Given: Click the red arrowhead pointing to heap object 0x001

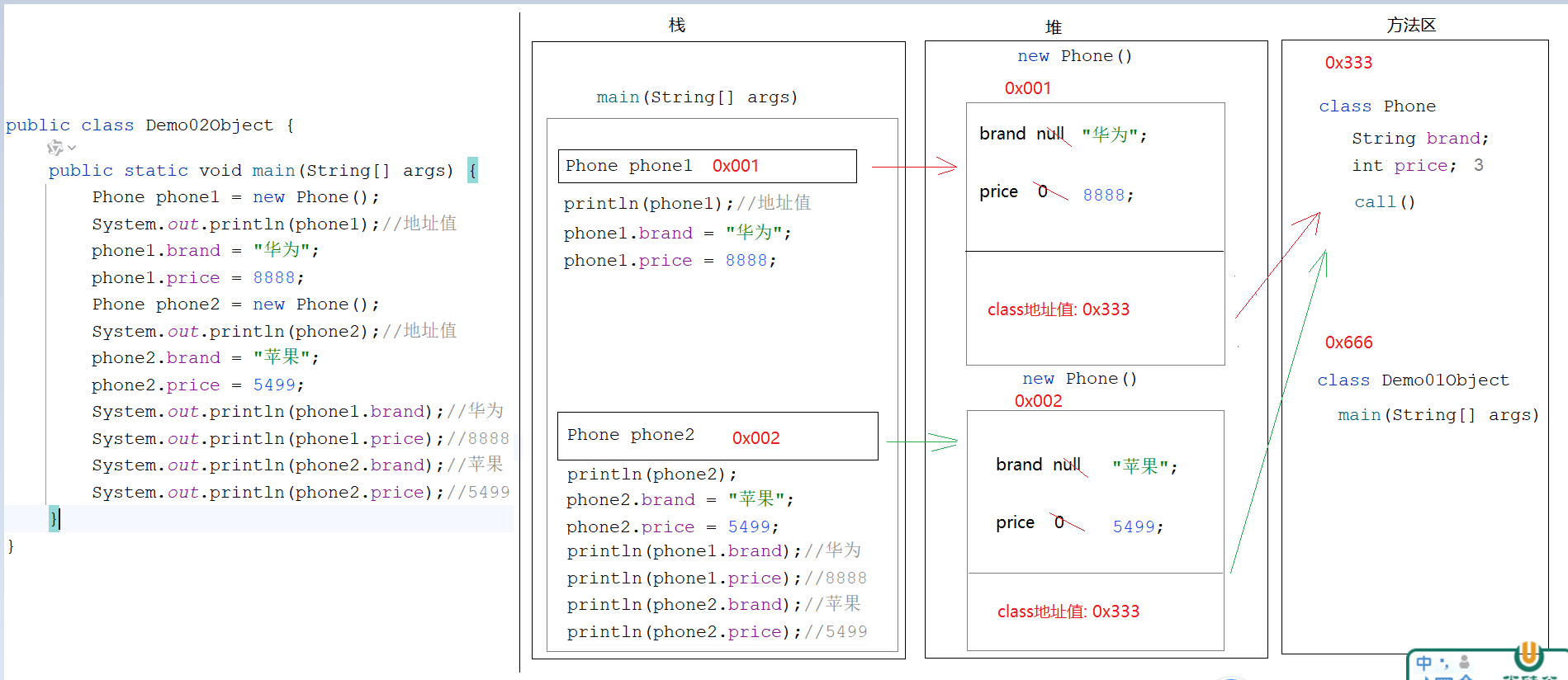Looking at the screenshot, I should 947,167.
